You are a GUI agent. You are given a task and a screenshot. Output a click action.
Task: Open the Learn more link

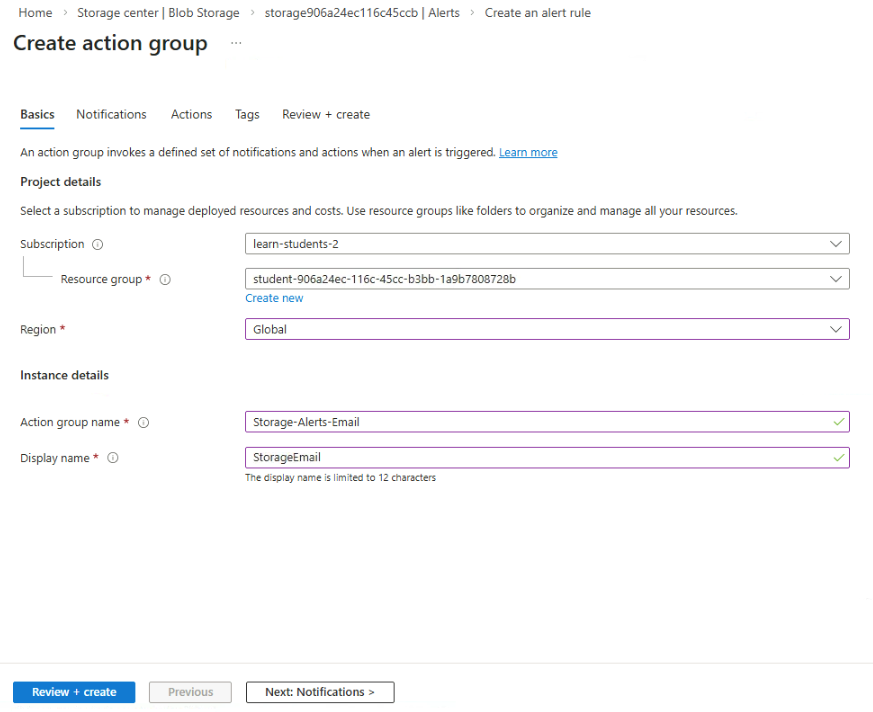(x=528, y=153)
